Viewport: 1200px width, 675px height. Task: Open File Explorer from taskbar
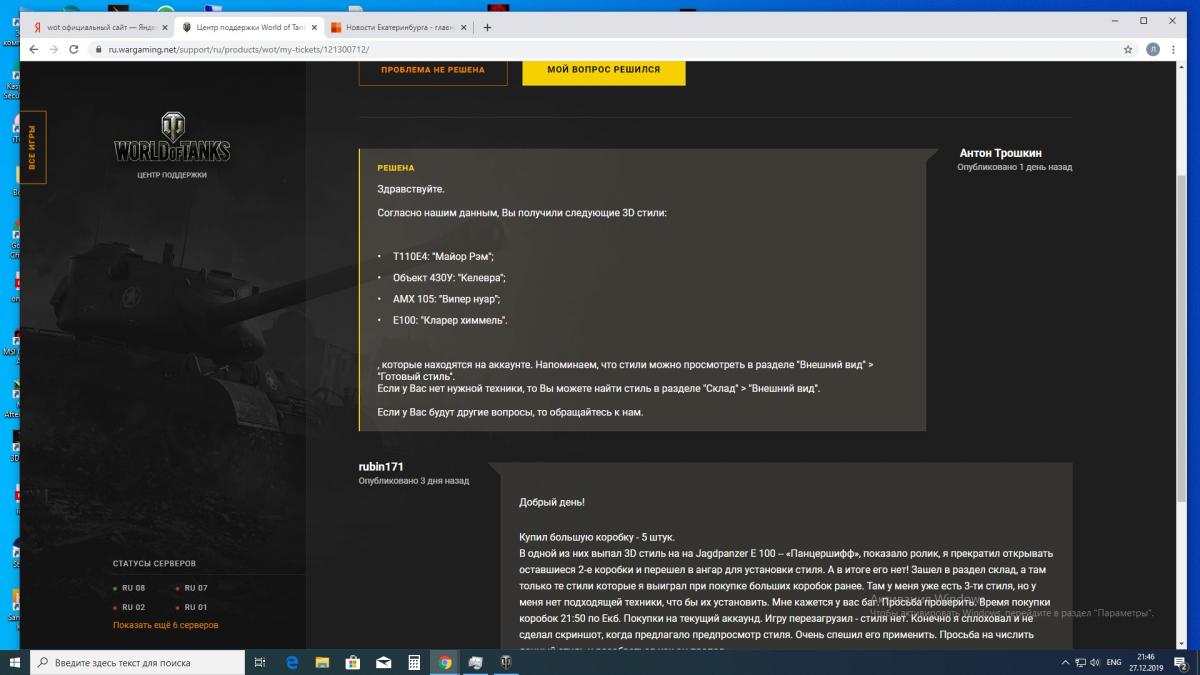[x=322, y=662]
